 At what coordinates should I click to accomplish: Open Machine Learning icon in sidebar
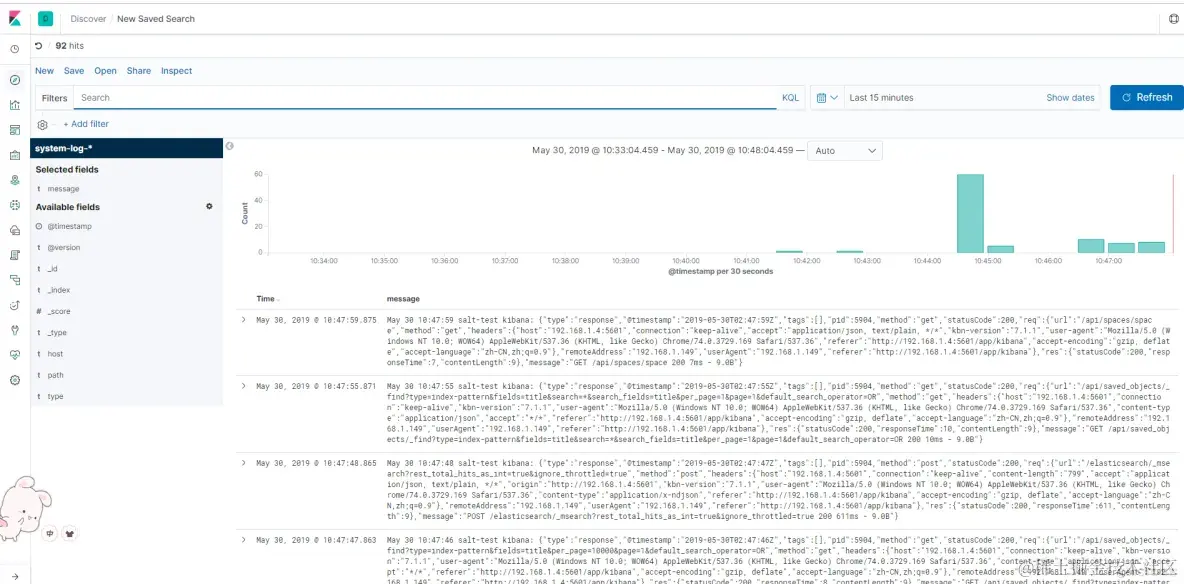14,205
